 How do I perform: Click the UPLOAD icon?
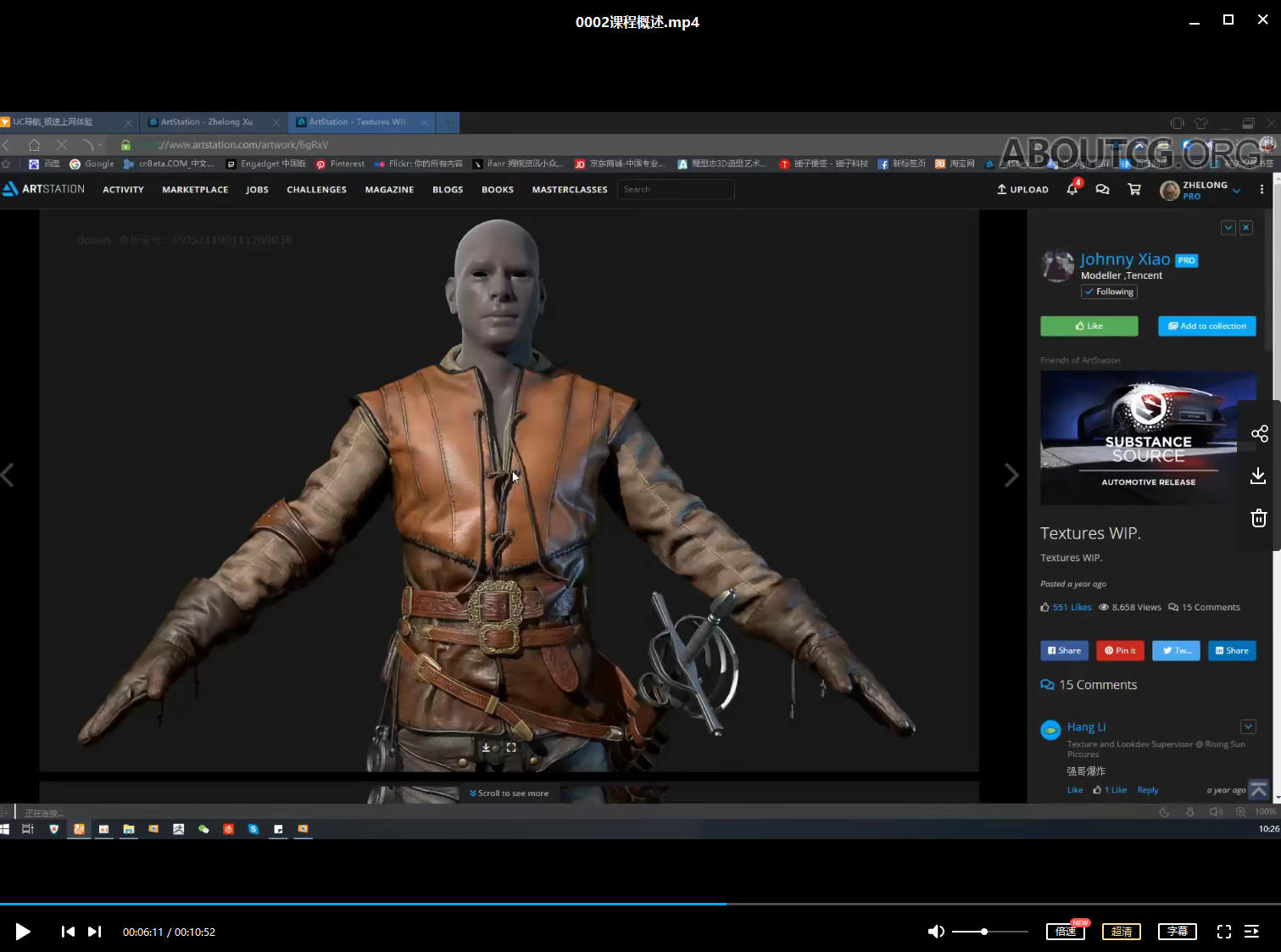1022,189
